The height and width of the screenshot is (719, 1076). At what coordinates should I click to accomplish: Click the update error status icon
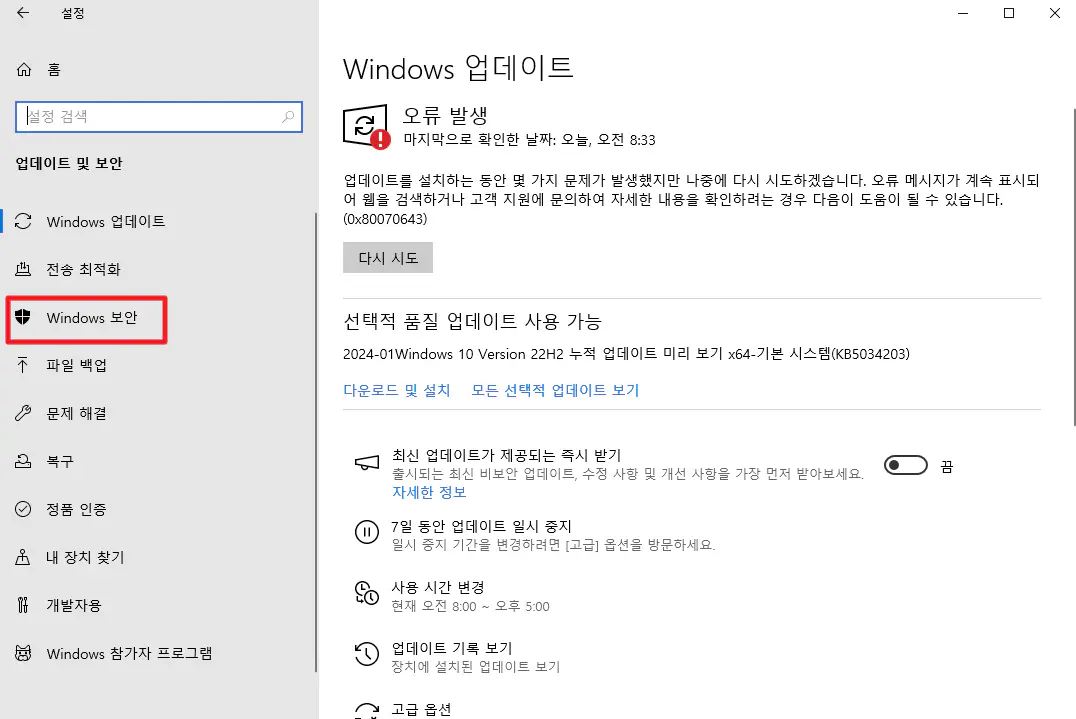tap(366, 126)
